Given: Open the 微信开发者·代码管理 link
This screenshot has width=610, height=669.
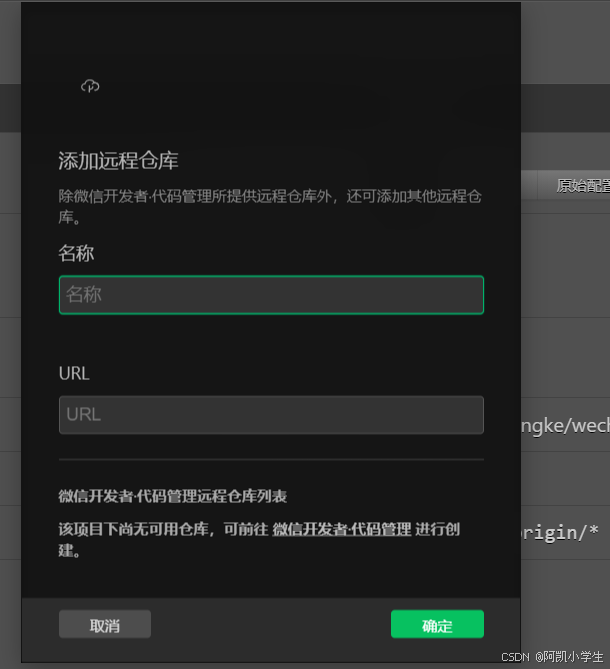Looking at the screenshot, I should (342, 529).
